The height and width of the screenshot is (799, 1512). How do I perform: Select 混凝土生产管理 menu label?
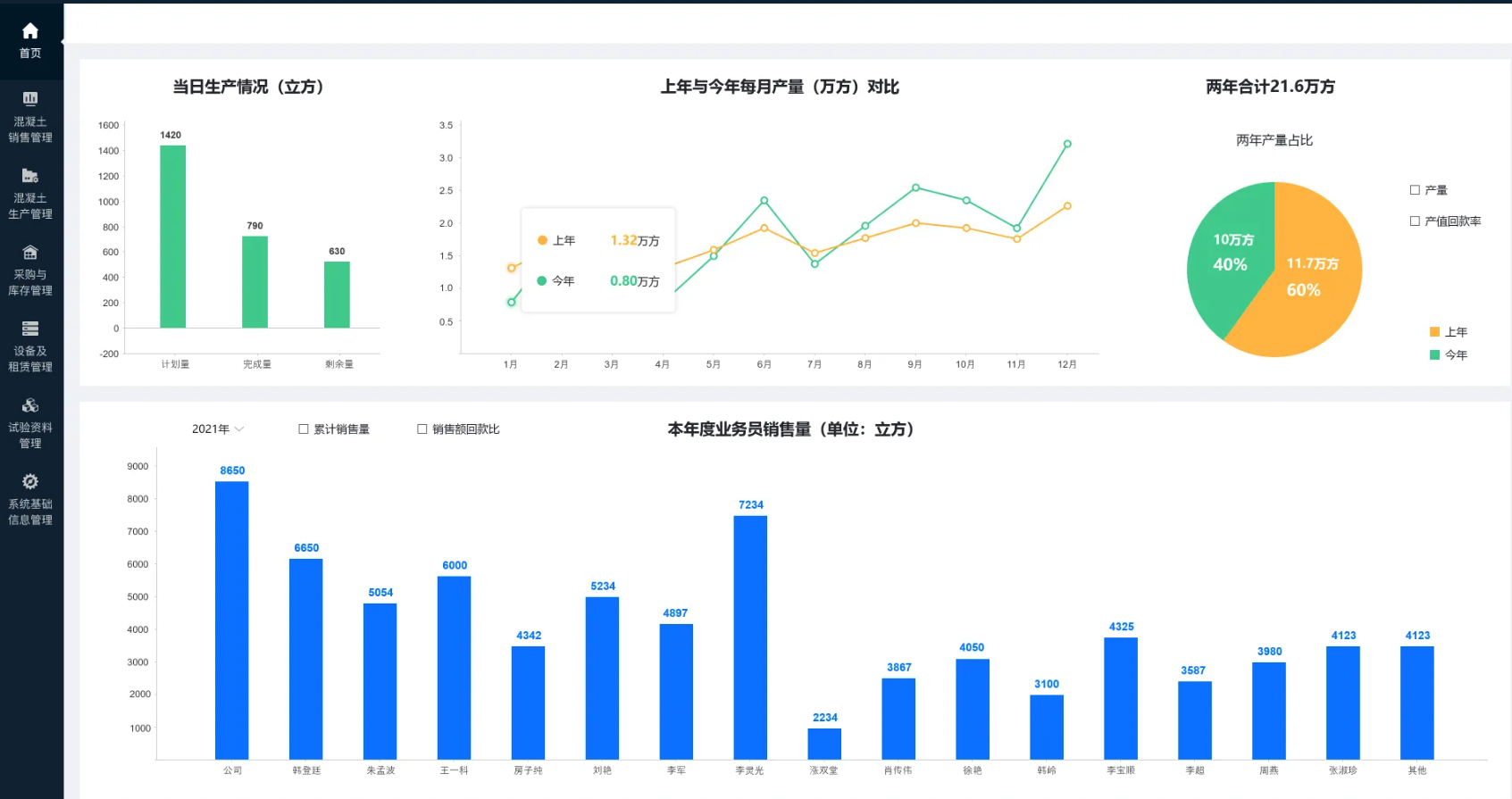point(30,206)
